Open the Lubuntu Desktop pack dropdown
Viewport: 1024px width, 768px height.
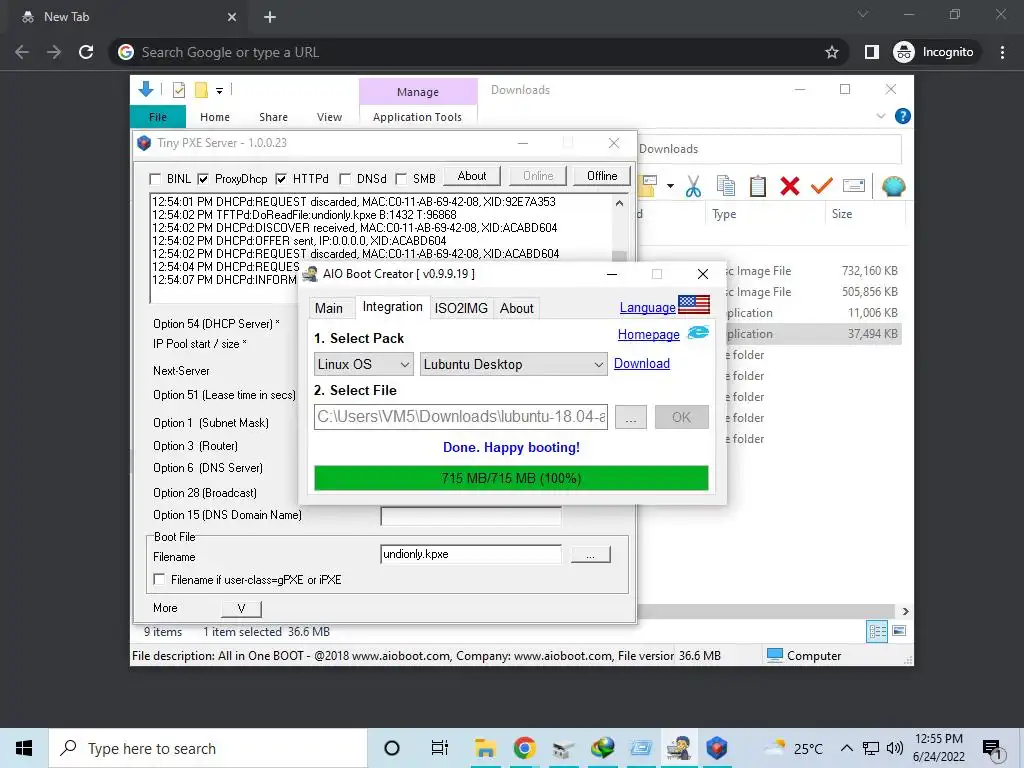[x=513, y=364]
